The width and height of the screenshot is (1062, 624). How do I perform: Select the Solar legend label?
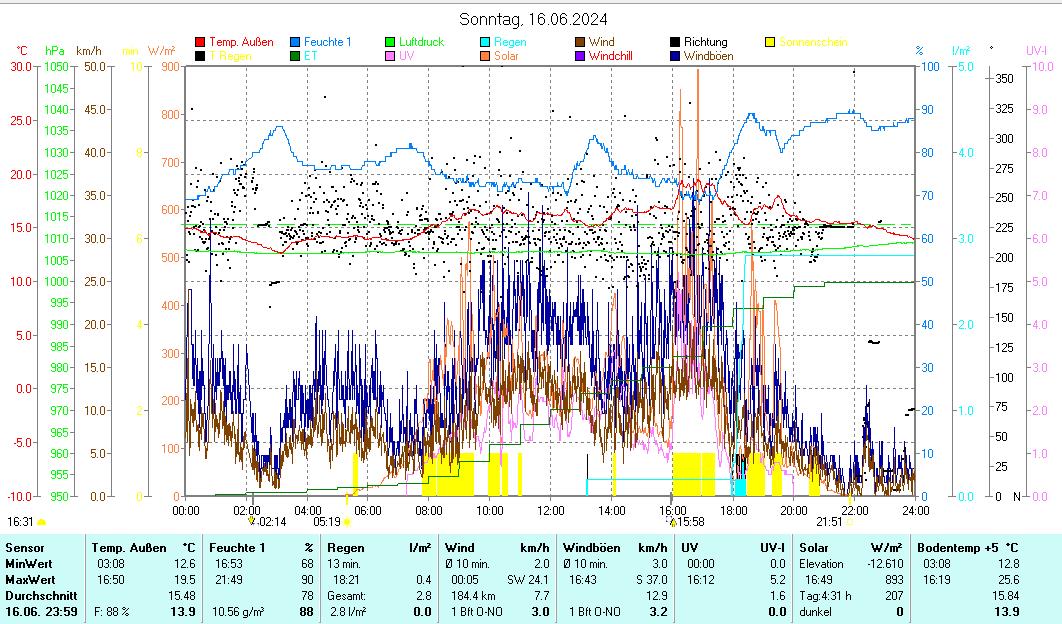[x=506, y=56]
